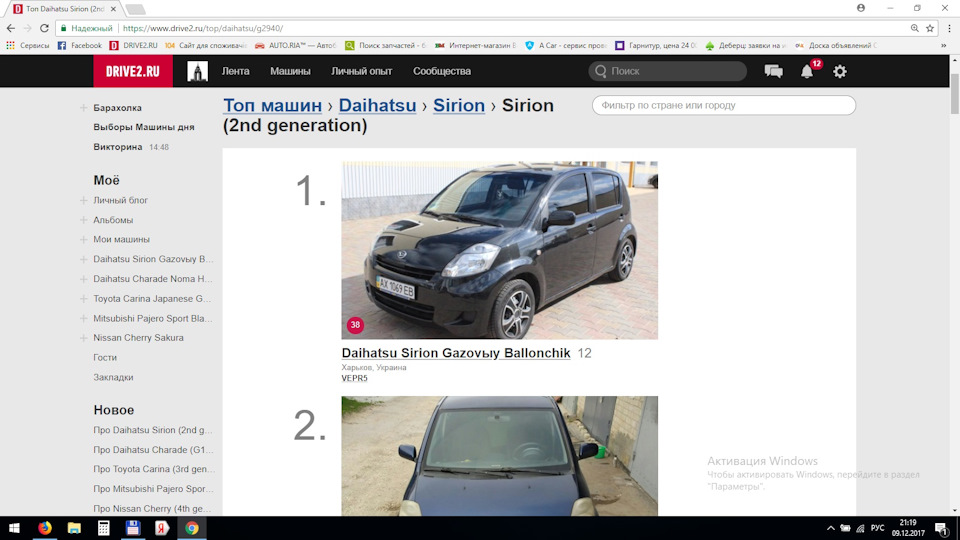The image size is (960, 540).
Task: Open Calculator from the taskbar
Action: tap(103, 528)
